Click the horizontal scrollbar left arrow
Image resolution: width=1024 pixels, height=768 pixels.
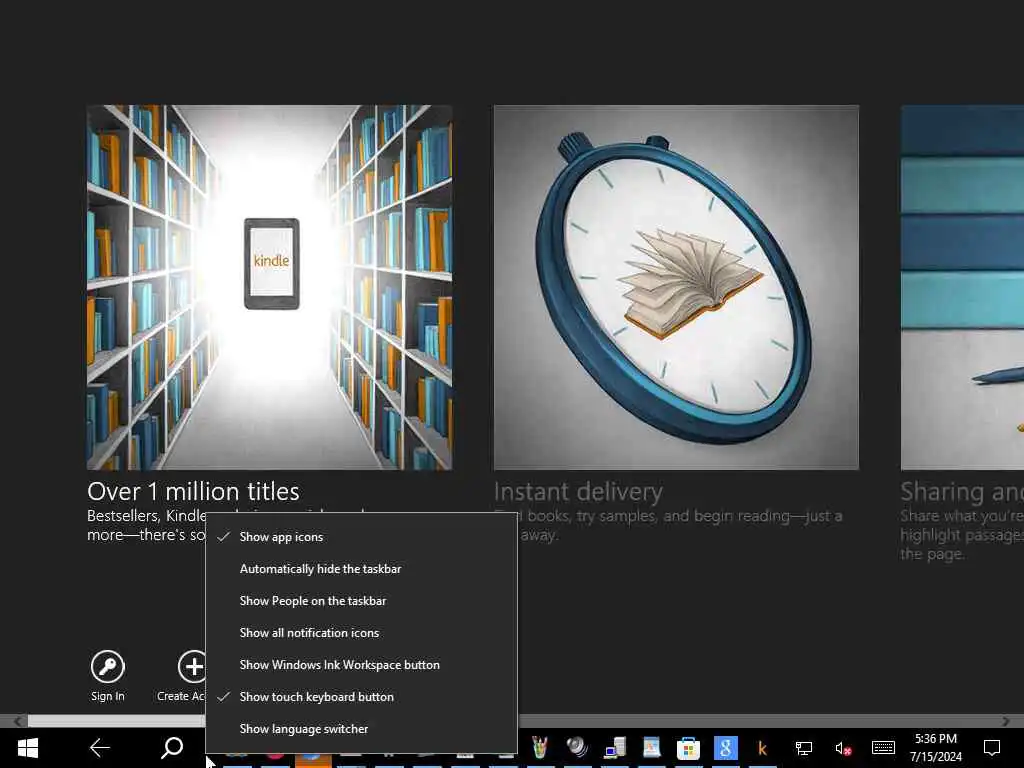(x=18, y=721)
